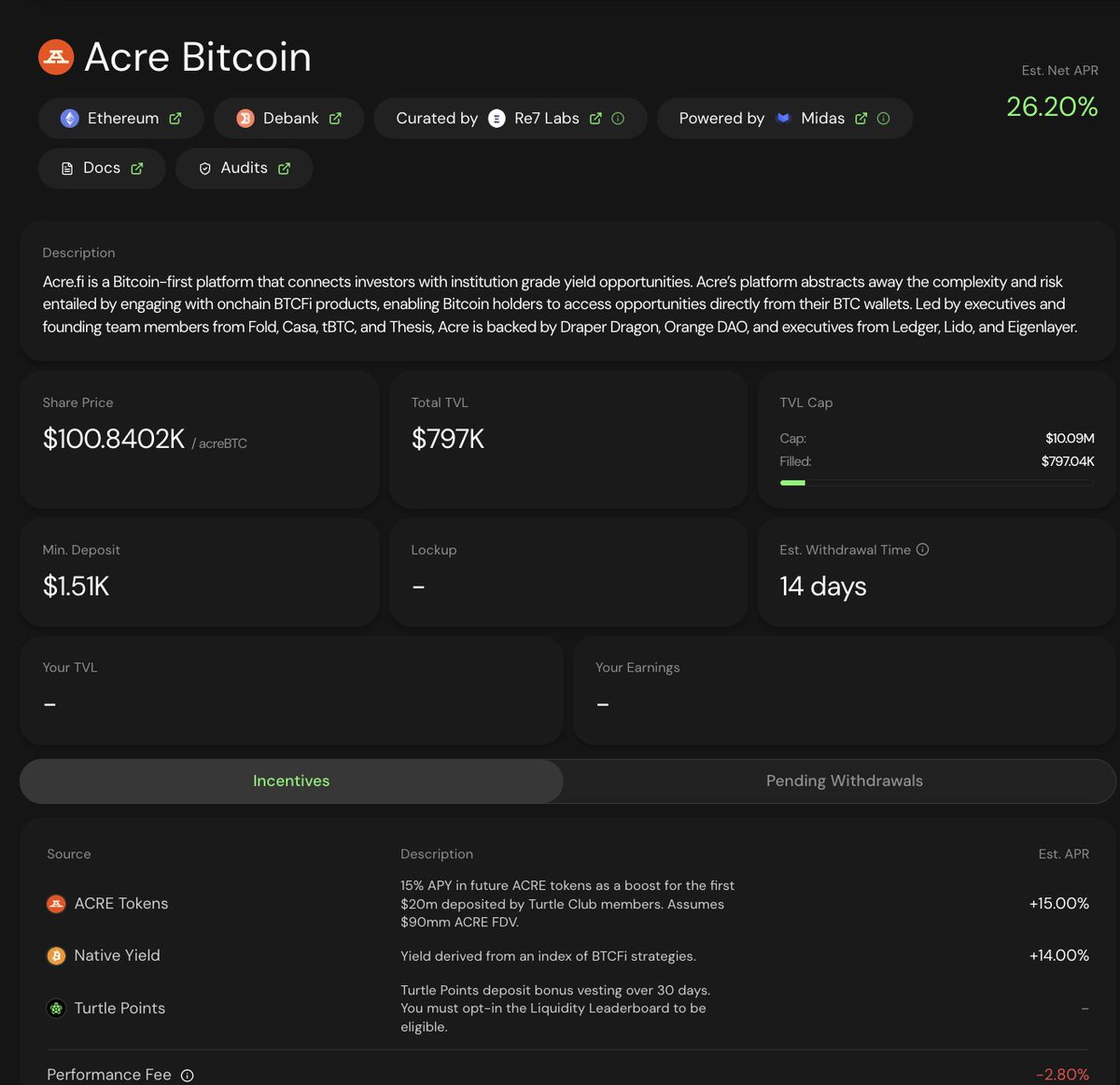Image resolution: width=1120 pixels, height=1085 pixels.
Task: Click the $1.51K Min. Deposit value
Action: click(77, 586)
